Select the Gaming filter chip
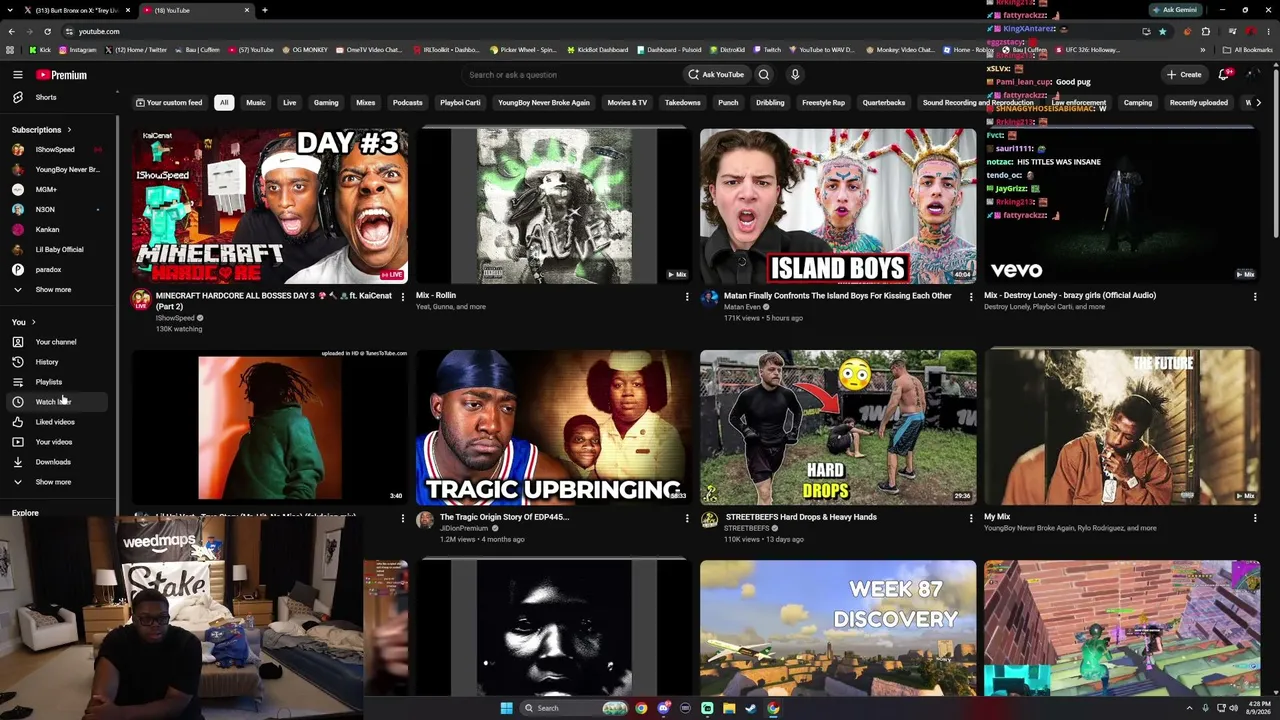 (326, 102)
